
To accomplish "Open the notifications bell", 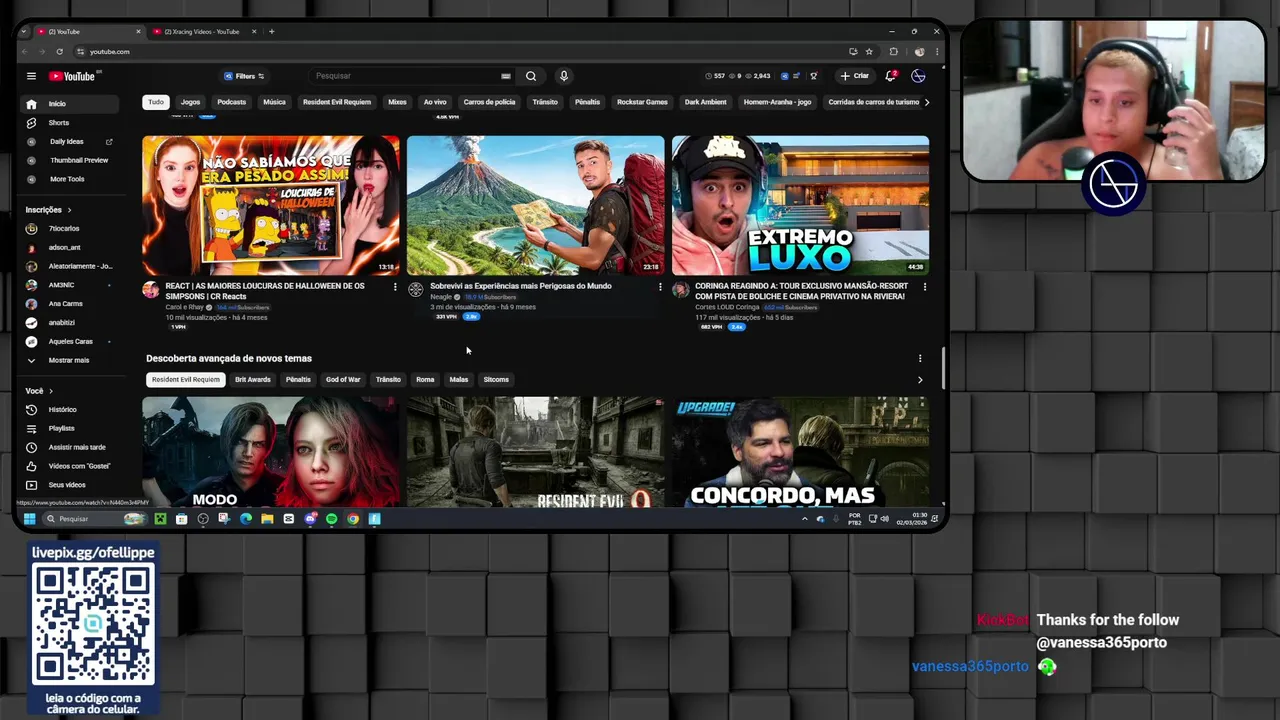I will click(x=890, y=76).
